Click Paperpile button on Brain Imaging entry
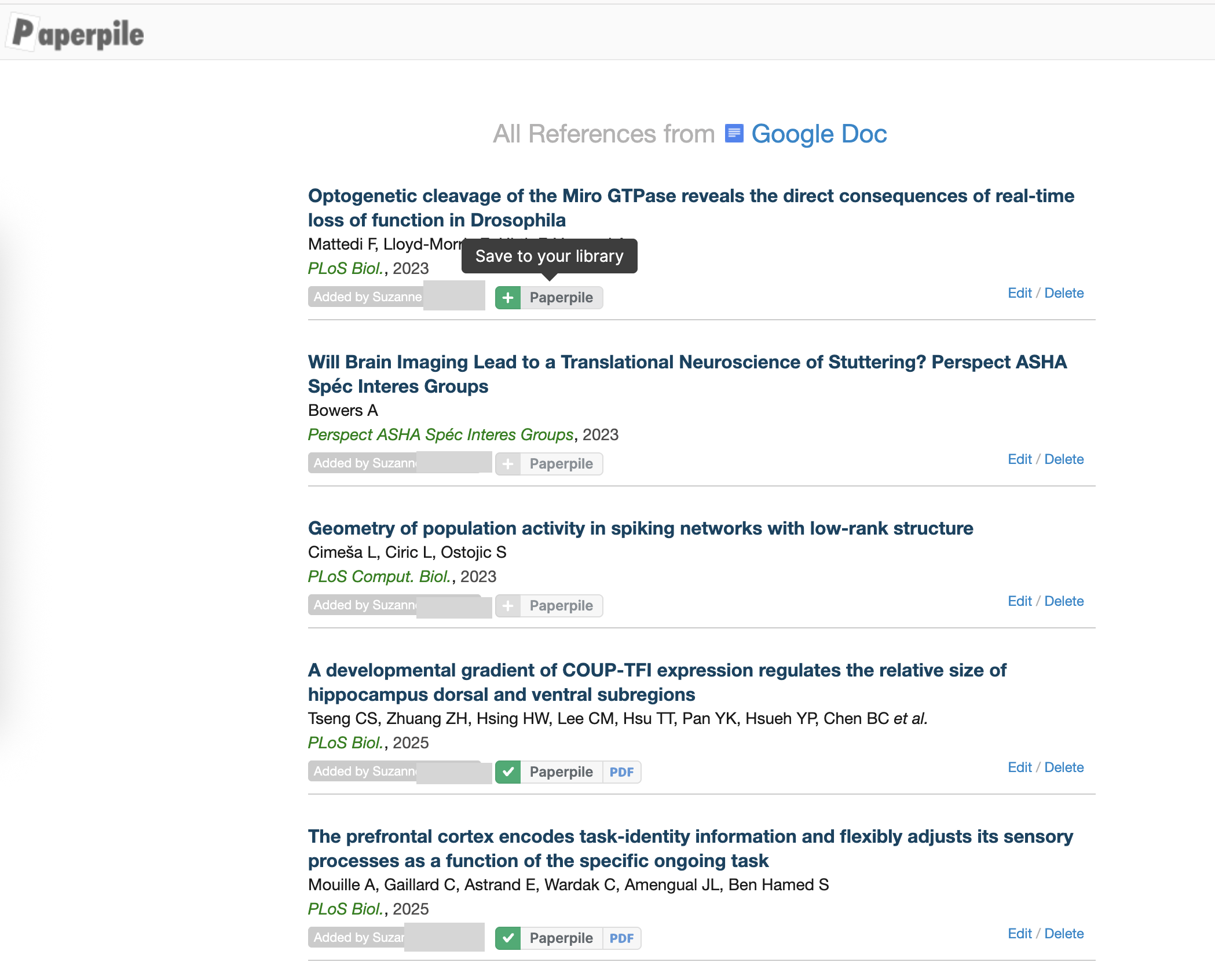Screen dimensions: 1215x980 coord(561,464)
